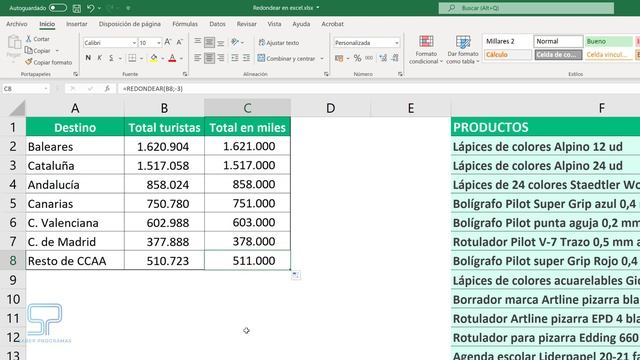Viewport: 640px width, 360px height.
Task: Click the insert function fx icon
Action: [x=107, y=89]
